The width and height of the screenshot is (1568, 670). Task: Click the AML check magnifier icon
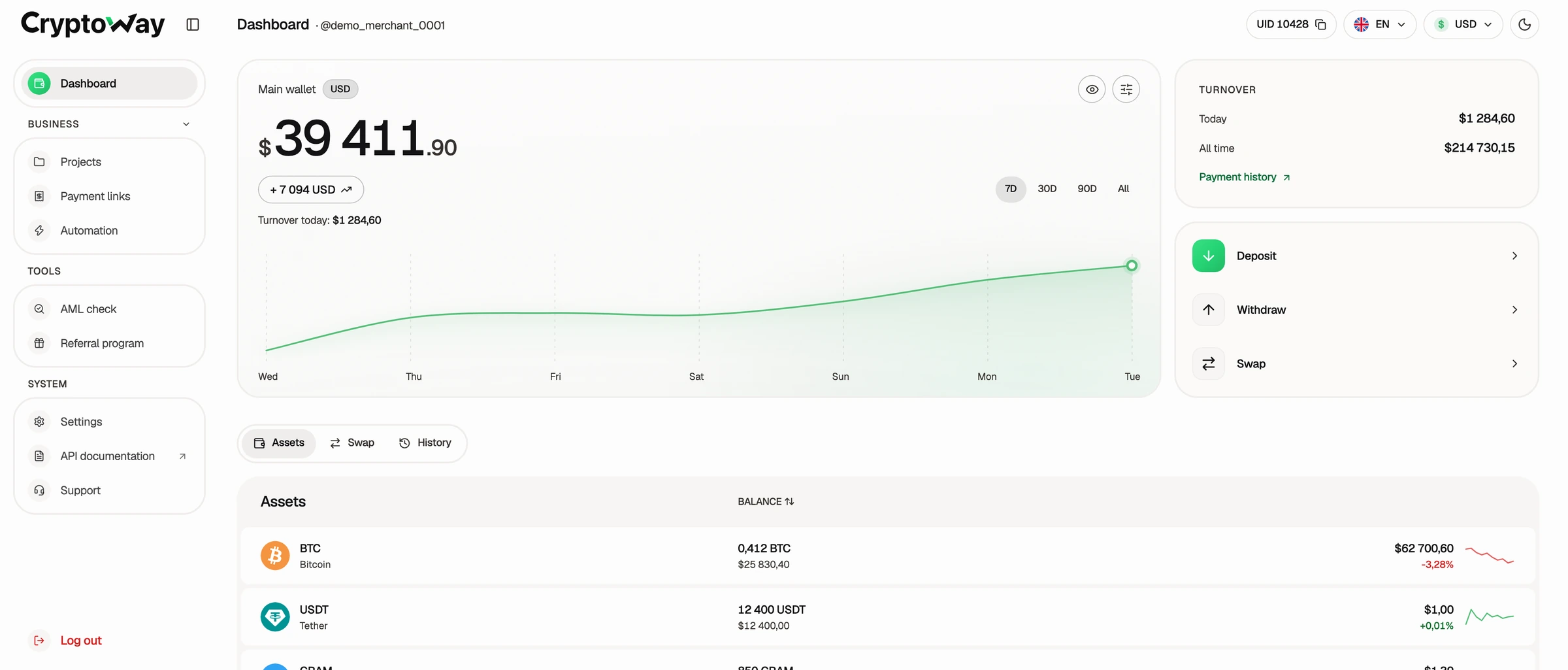(39, 309)
